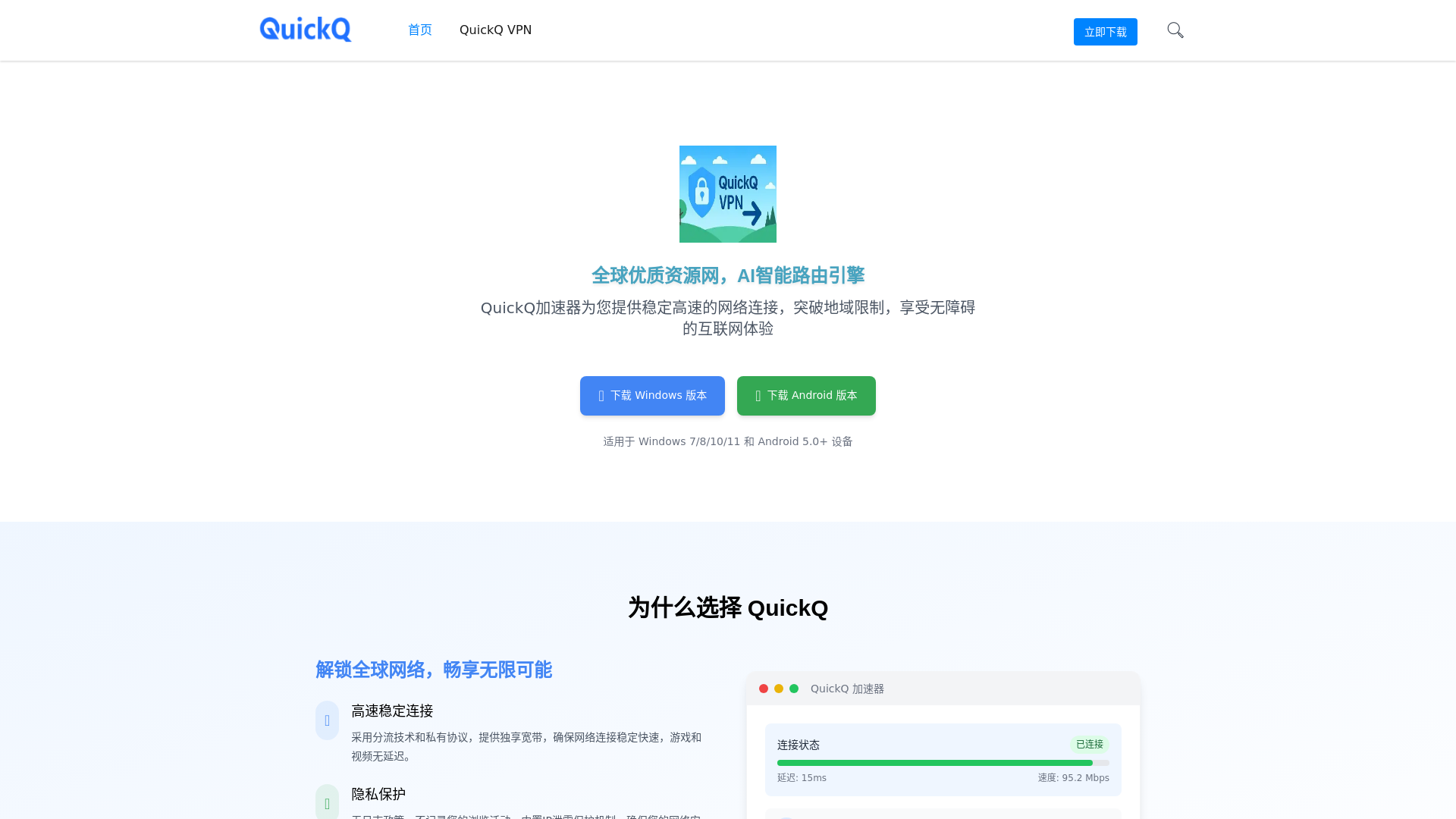
Task: Go to the 首页 menu item
Action: pos(420,30)
